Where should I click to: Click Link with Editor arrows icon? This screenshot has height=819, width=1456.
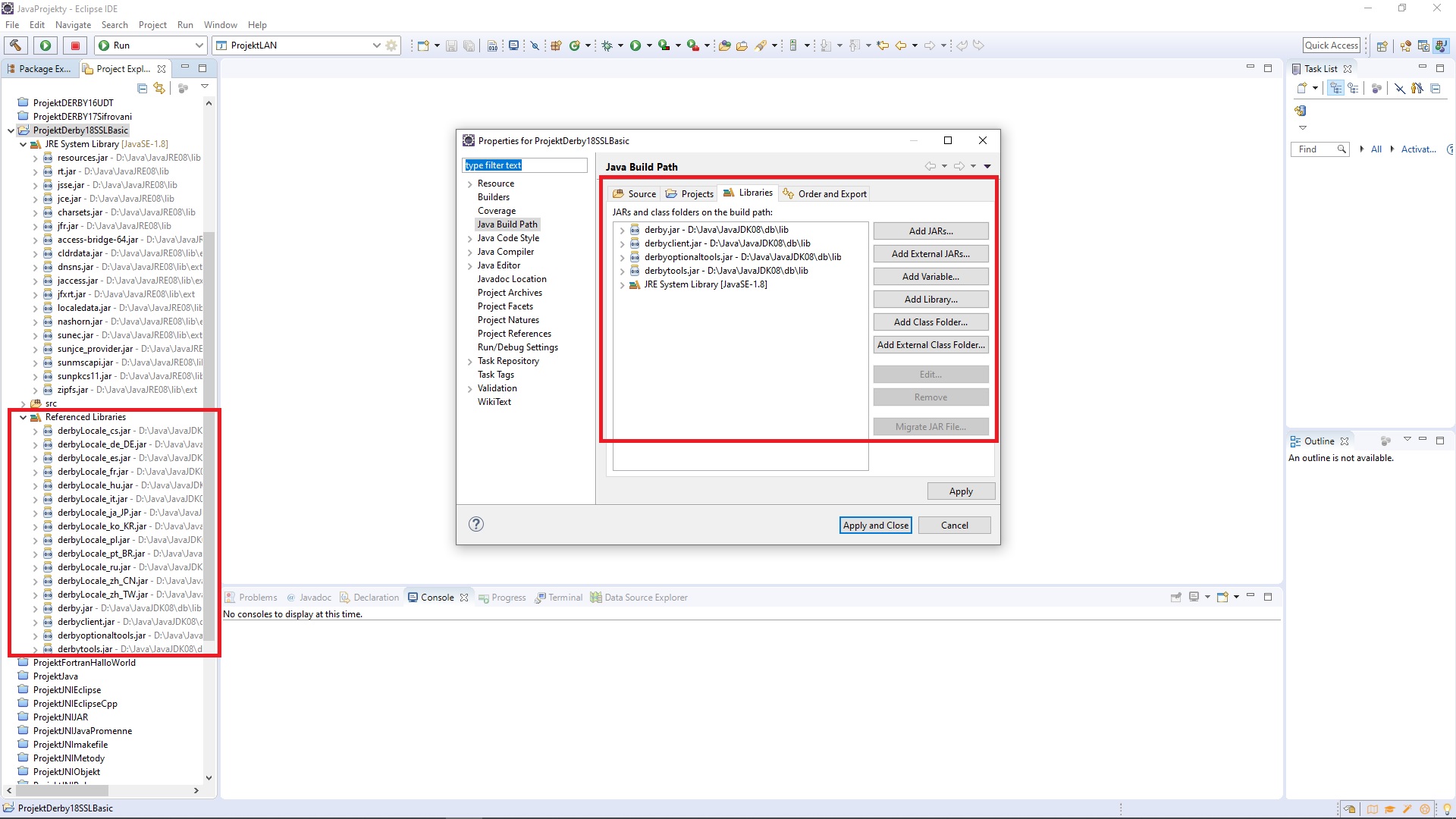click(159, 88)
